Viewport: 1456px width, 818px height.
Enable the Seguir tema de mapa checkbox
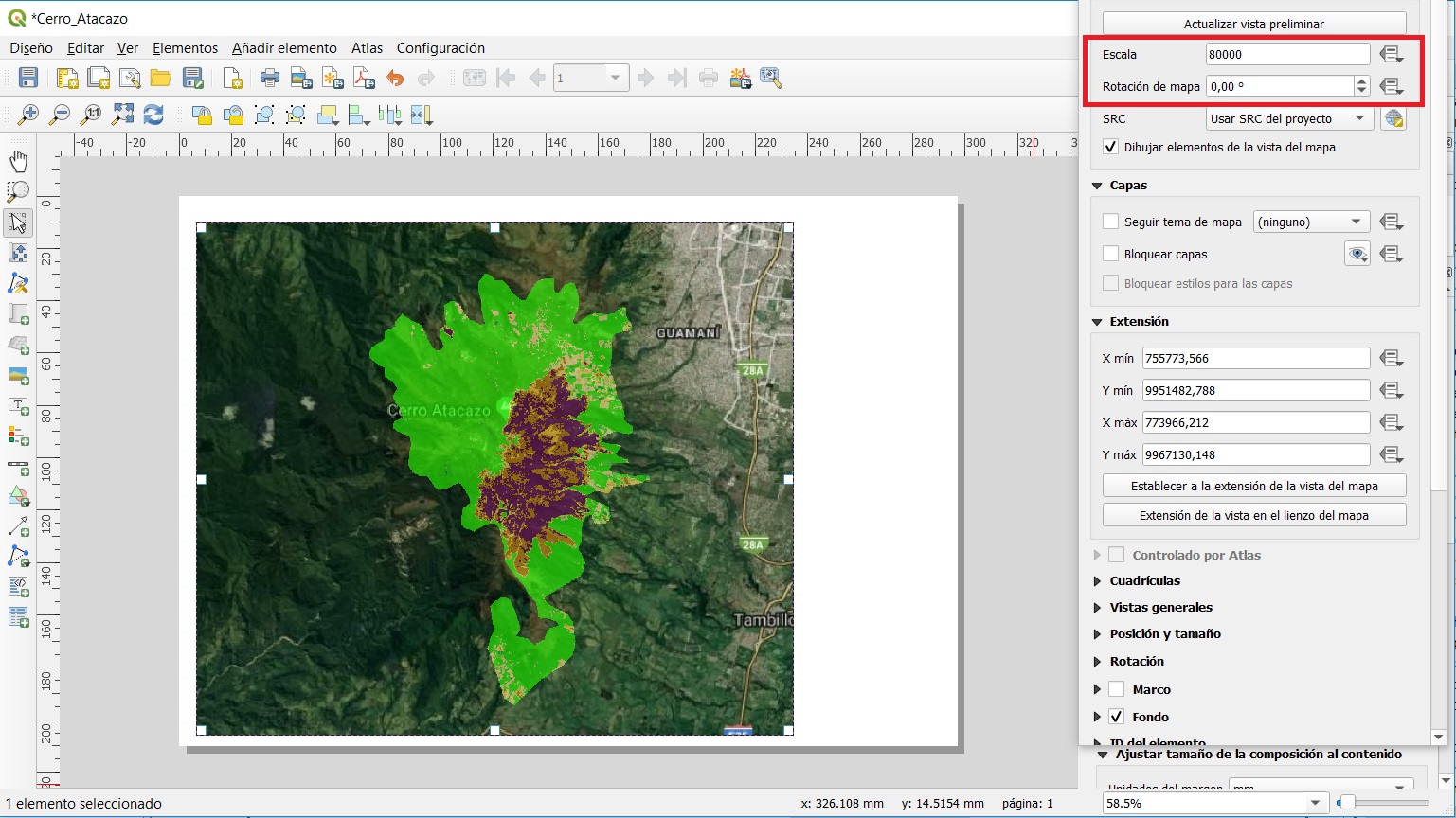(x=1111, y=222)
